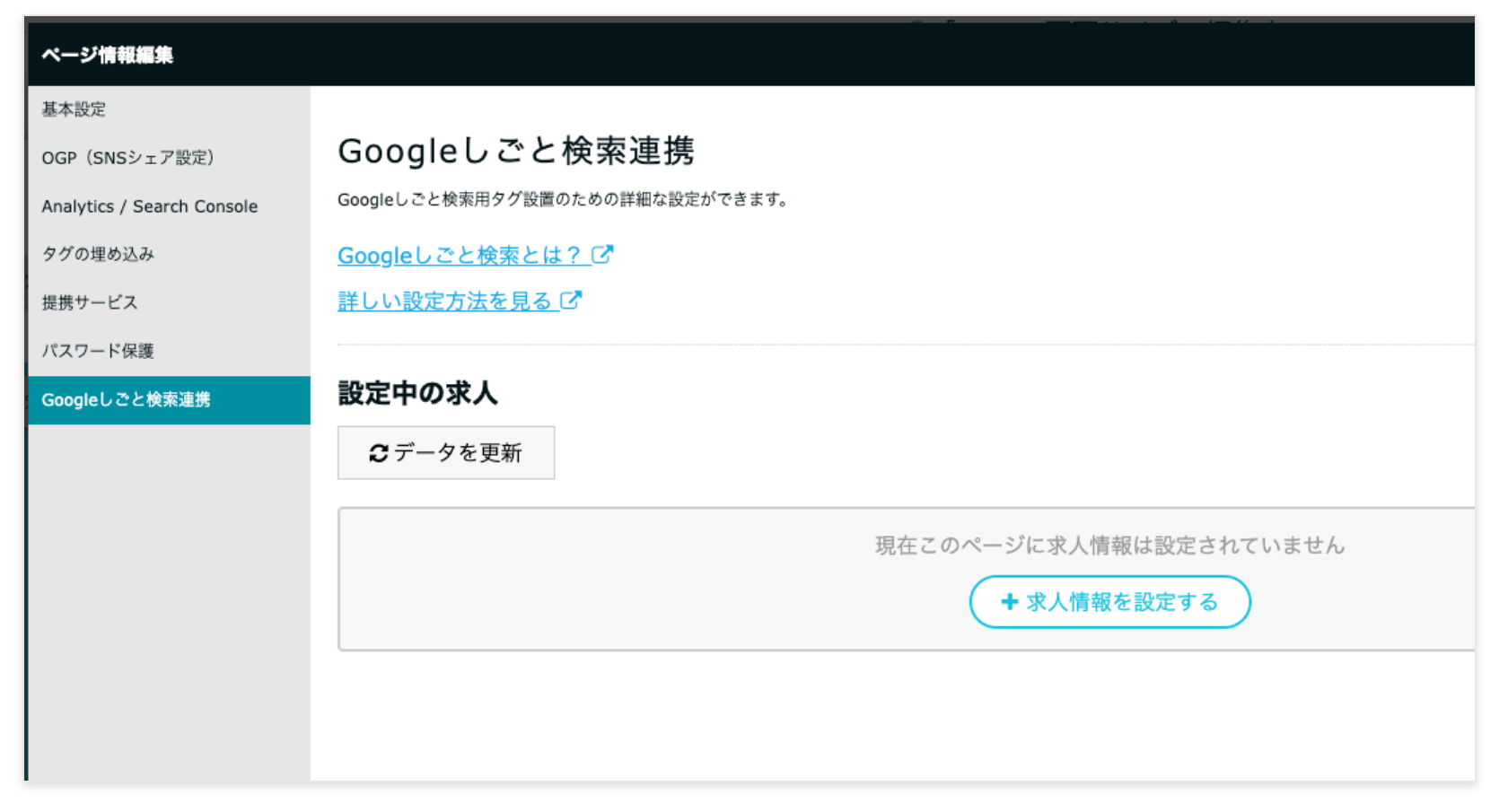
Task: Click the データを更新 button
Action: pos(446,453)
